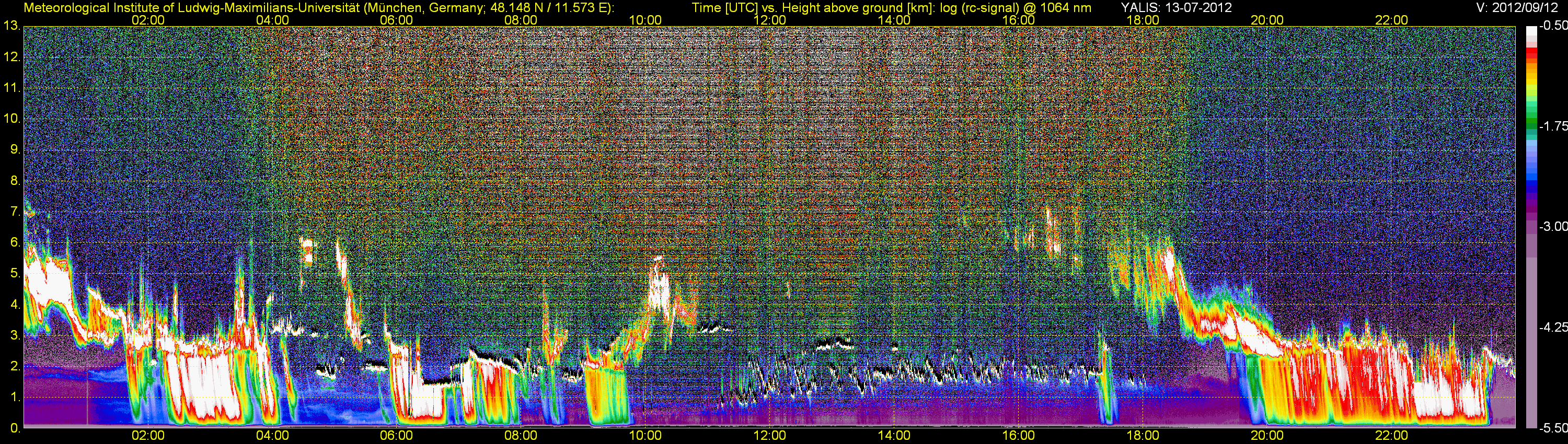Click the 20:00 label on the bottom time axis

coord(1267,436)
